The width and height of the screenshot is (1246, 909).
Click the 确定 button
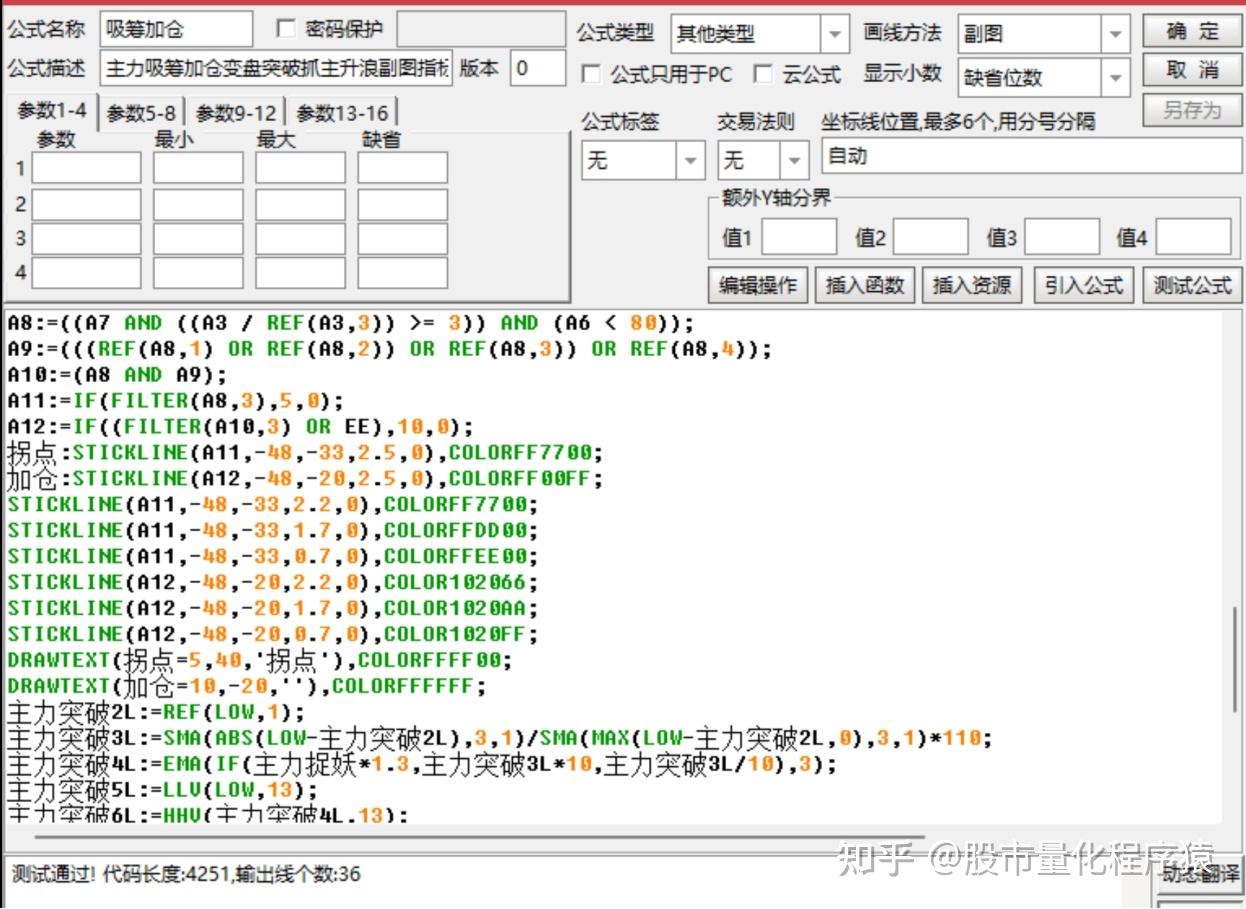click(1192, 31)
